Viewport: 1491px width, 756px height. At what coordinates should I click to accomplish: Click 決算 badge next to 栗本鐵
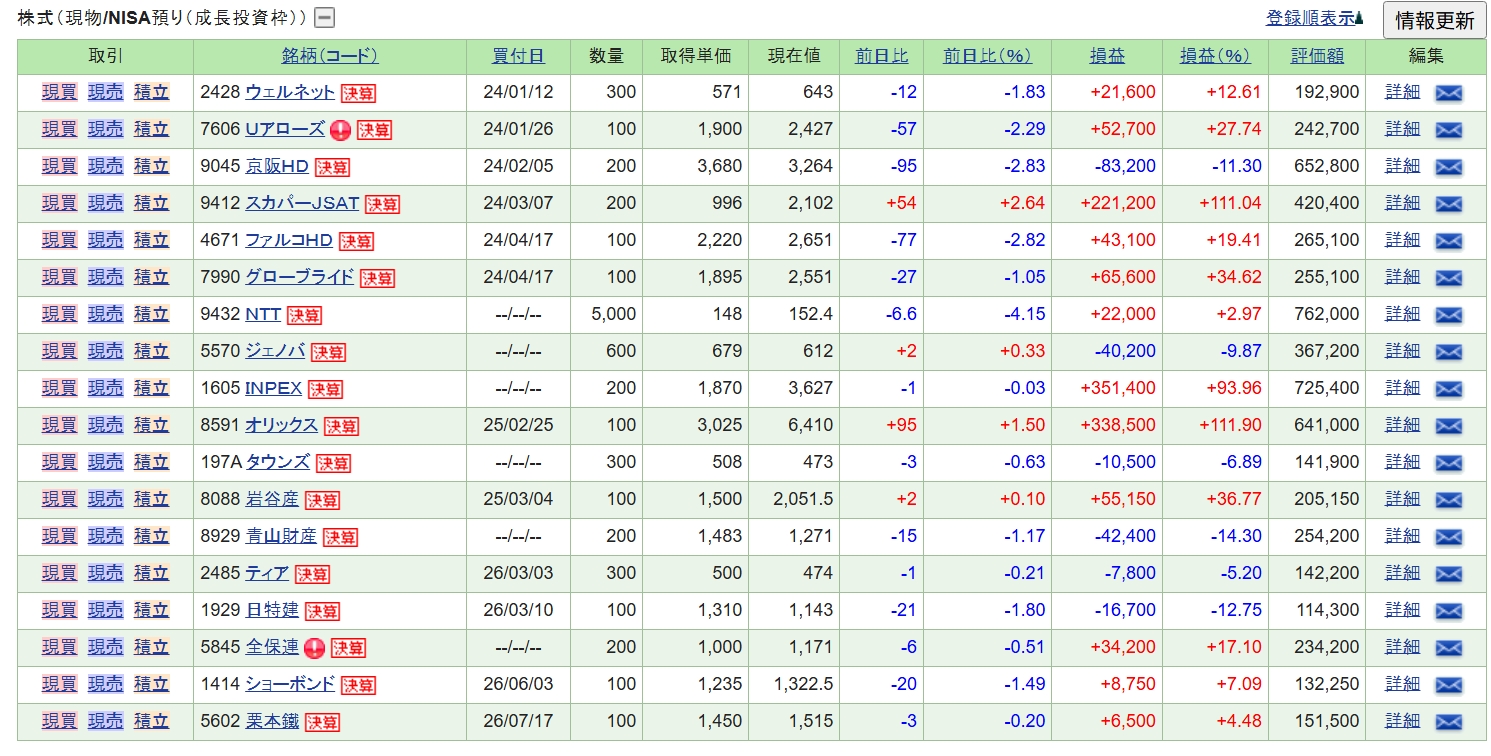[322, 722]
